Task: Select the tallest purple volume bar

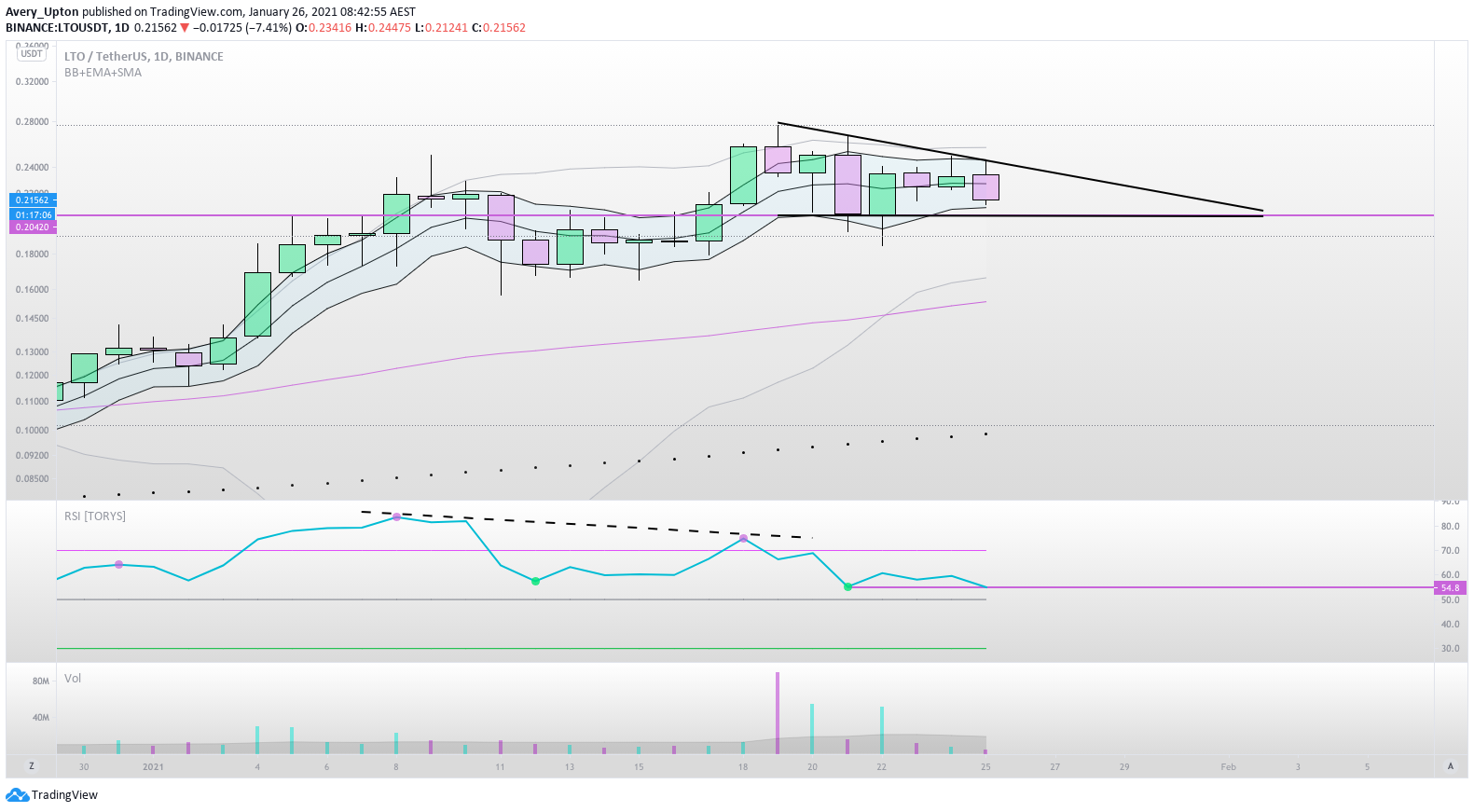Action: tap(778, 713)
